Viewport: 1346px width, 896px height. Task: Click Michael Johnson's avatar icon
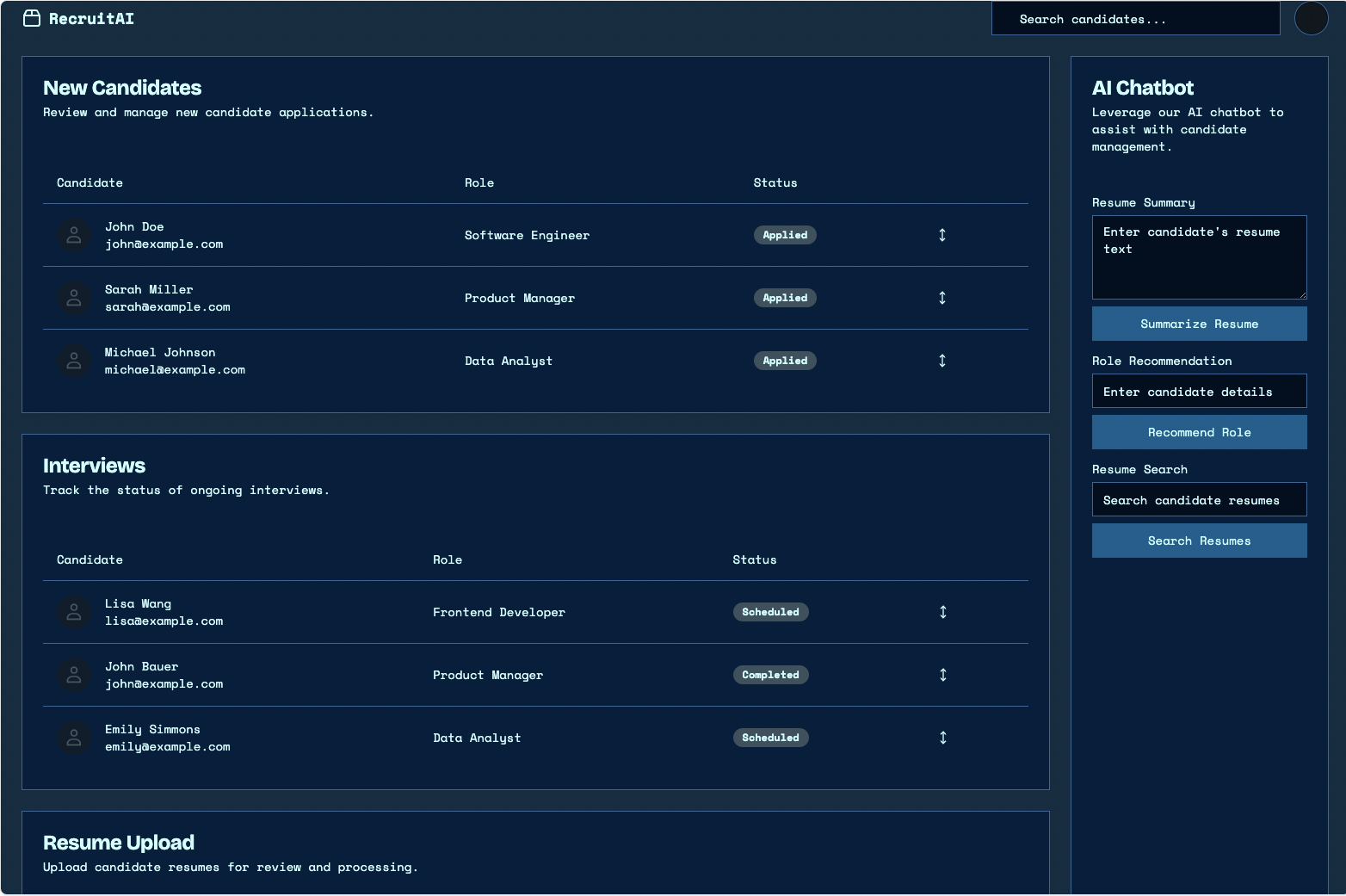click(74, 361)
